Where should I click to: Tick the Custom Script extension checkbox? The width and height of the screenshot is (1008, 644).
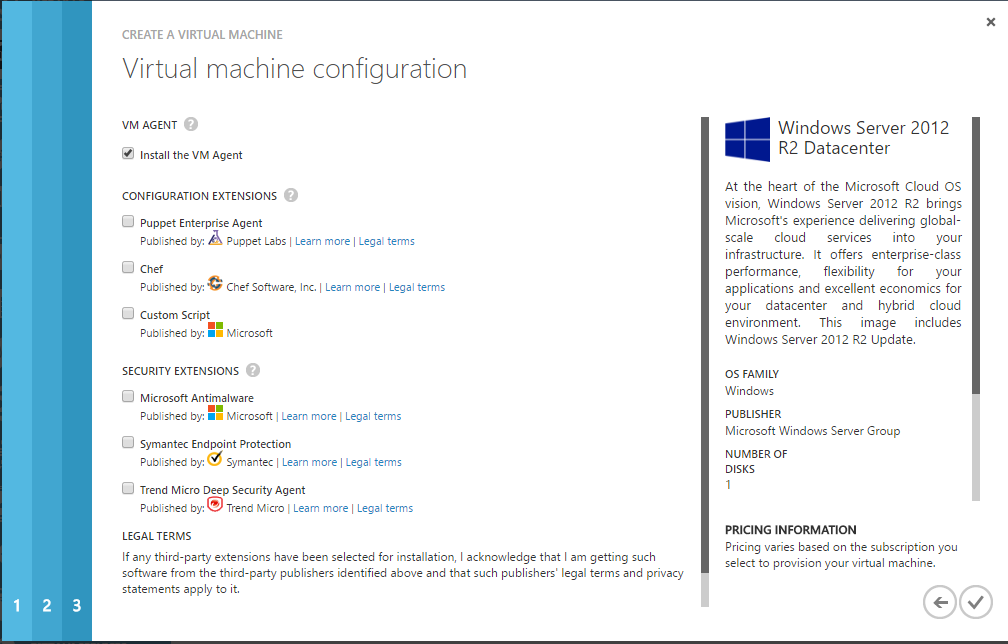point(128,314)
